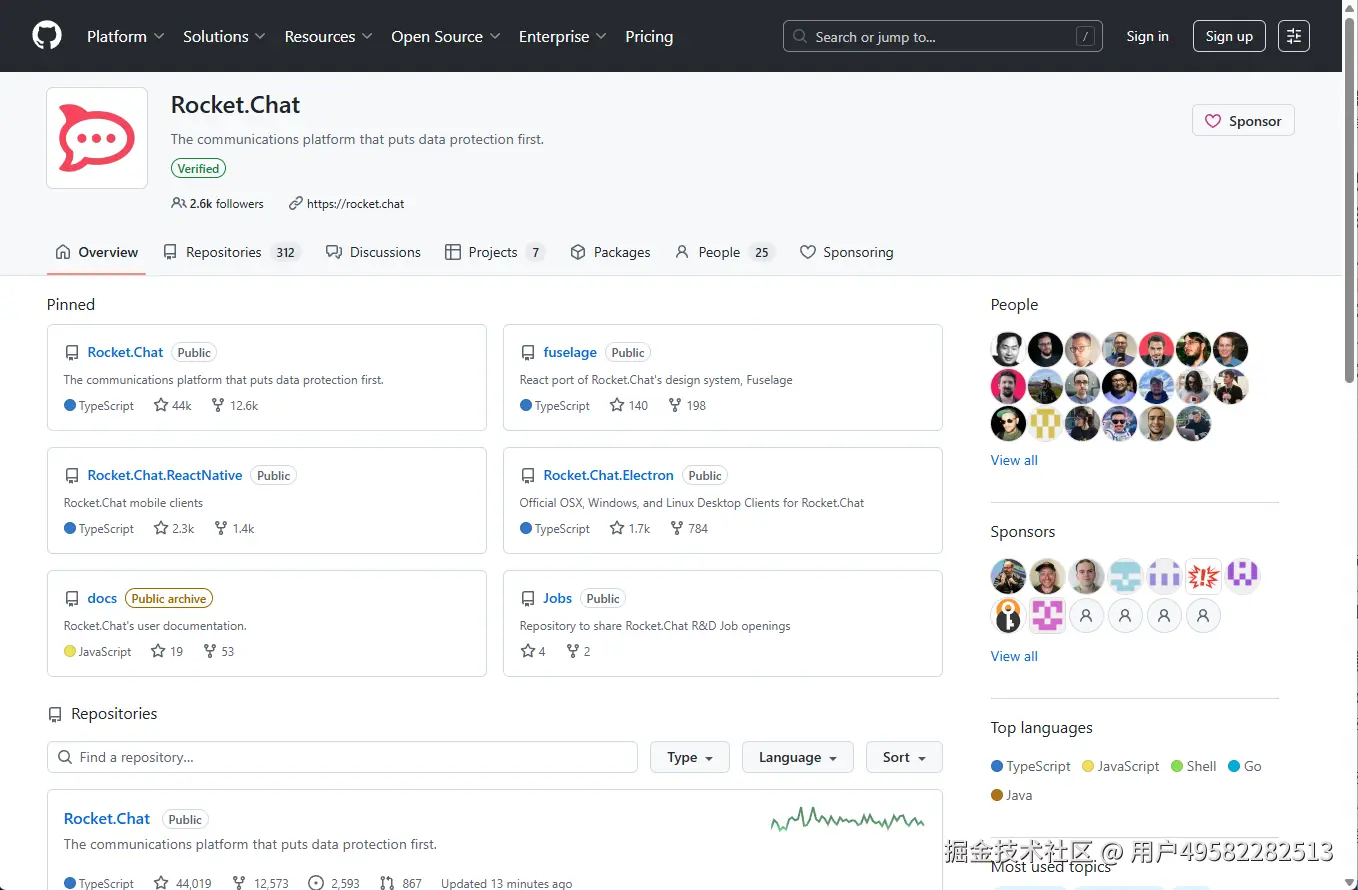Click the 140 stars on fuselage

coord(629,406)
